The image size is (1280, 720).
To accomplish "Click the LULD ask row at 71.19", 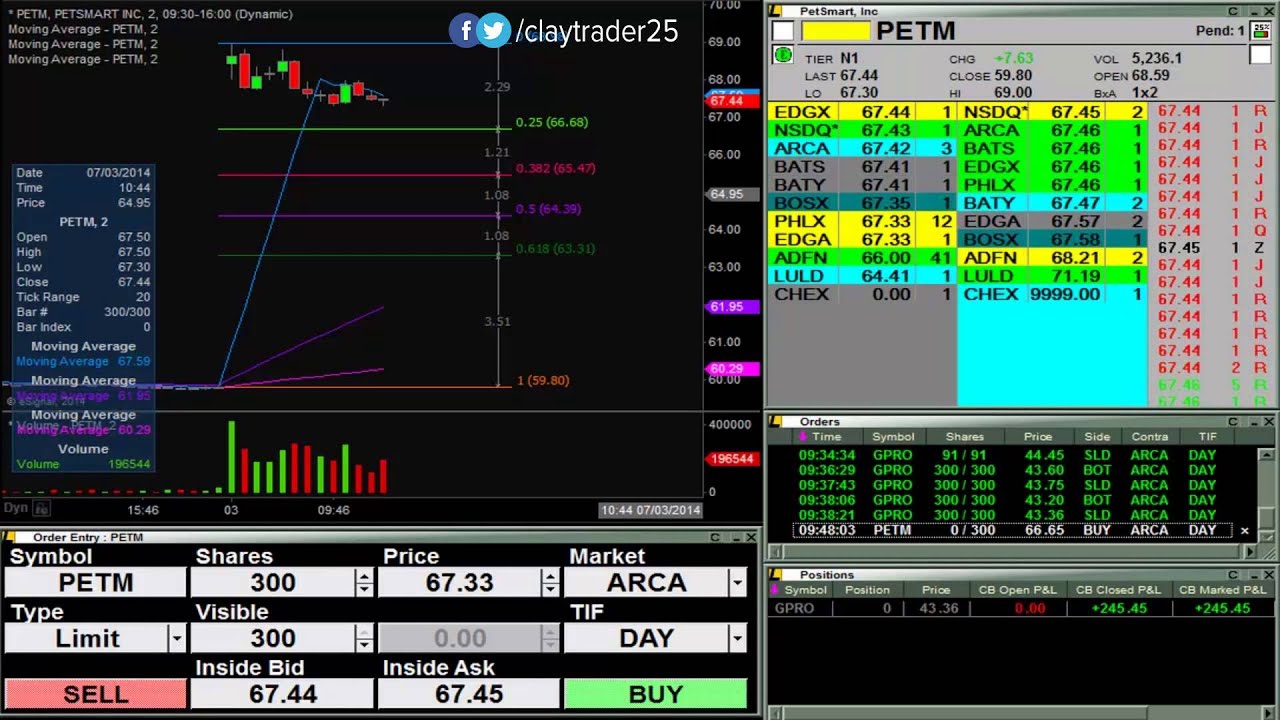I will tap(1053, 276).
